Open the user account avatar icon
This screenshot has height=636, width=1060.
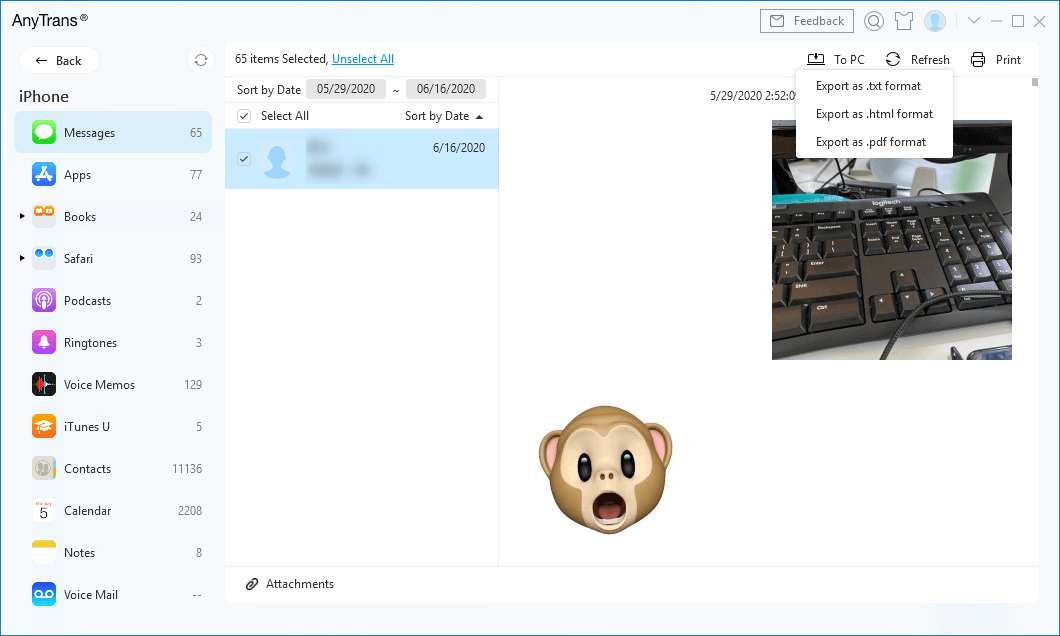click(935, 21)
